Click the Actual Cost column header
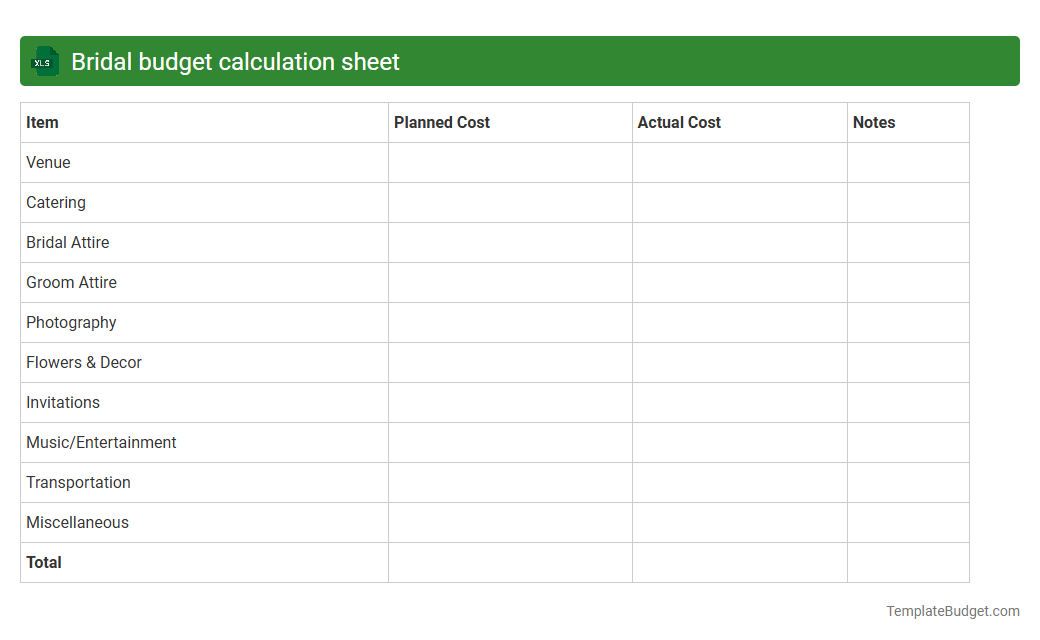 (x=679, y=122)
